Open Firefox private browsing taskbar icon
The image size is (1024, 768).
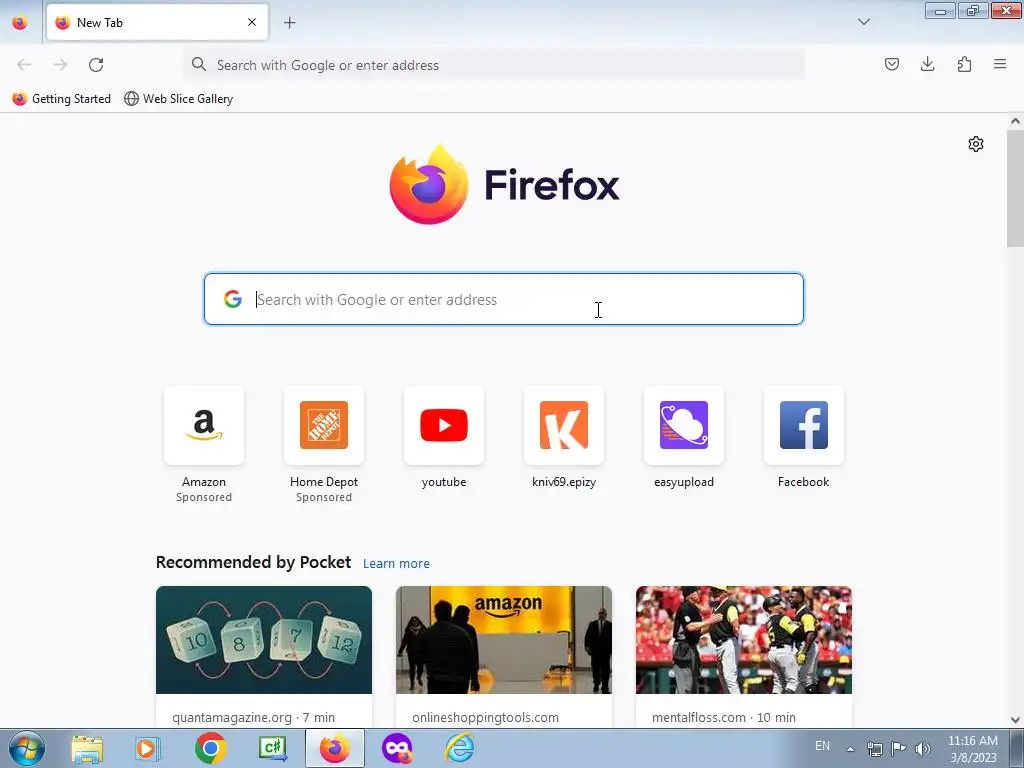click(x=397, y=748)
